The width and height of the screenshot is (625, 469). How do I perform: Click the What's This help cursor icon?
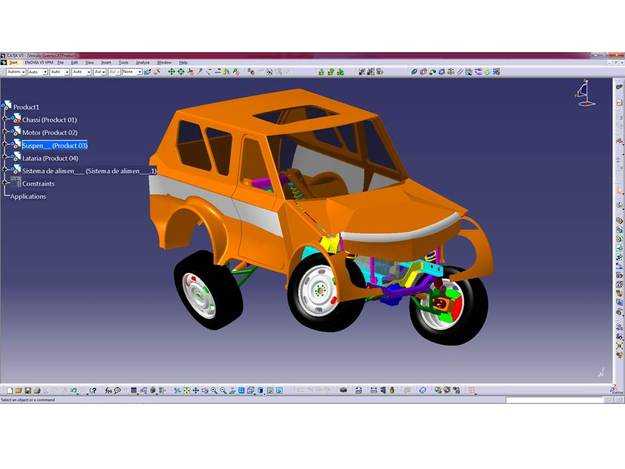pyautogui.click(x=93, y=391)
